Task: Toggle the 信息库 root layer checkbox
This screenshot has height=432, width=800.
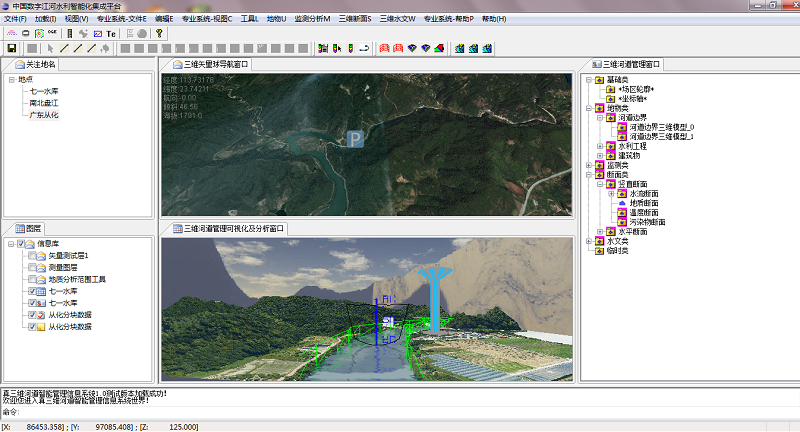Action: [x=21, y=244]
